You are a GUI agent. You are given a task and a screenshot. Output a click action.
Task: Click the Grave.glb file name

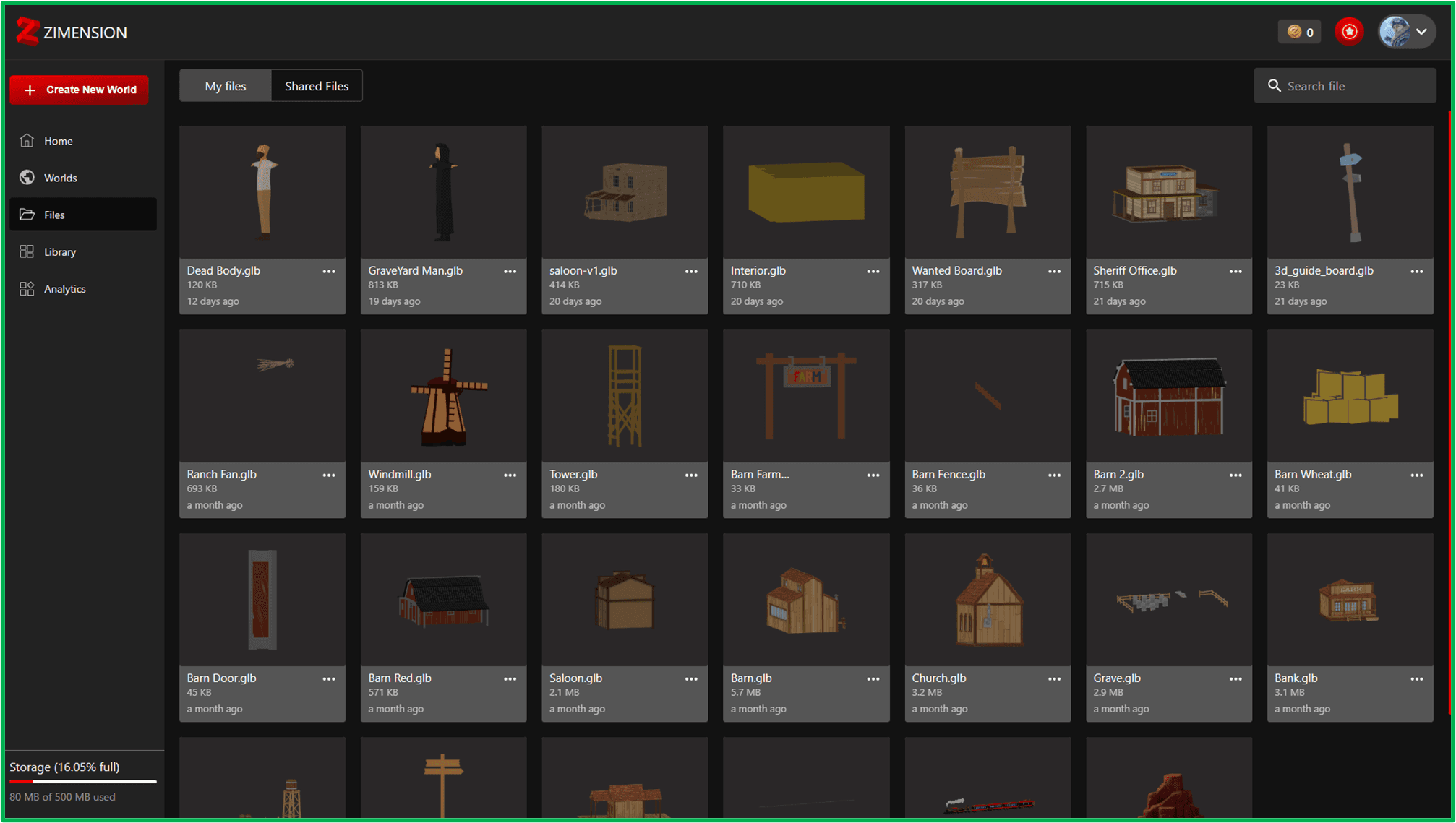pyautogui.click(x=1117, y=678)
